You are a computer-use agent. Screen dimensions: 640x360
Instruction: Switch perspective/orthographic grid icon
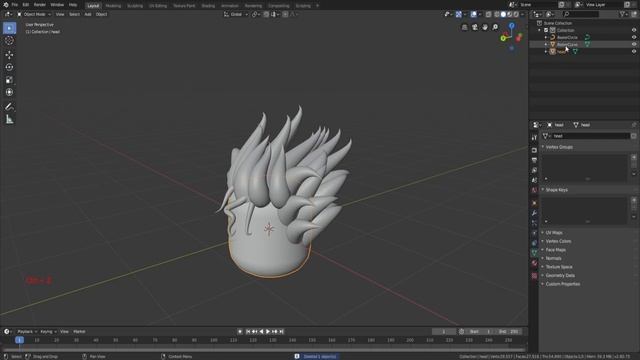point(464,27)
